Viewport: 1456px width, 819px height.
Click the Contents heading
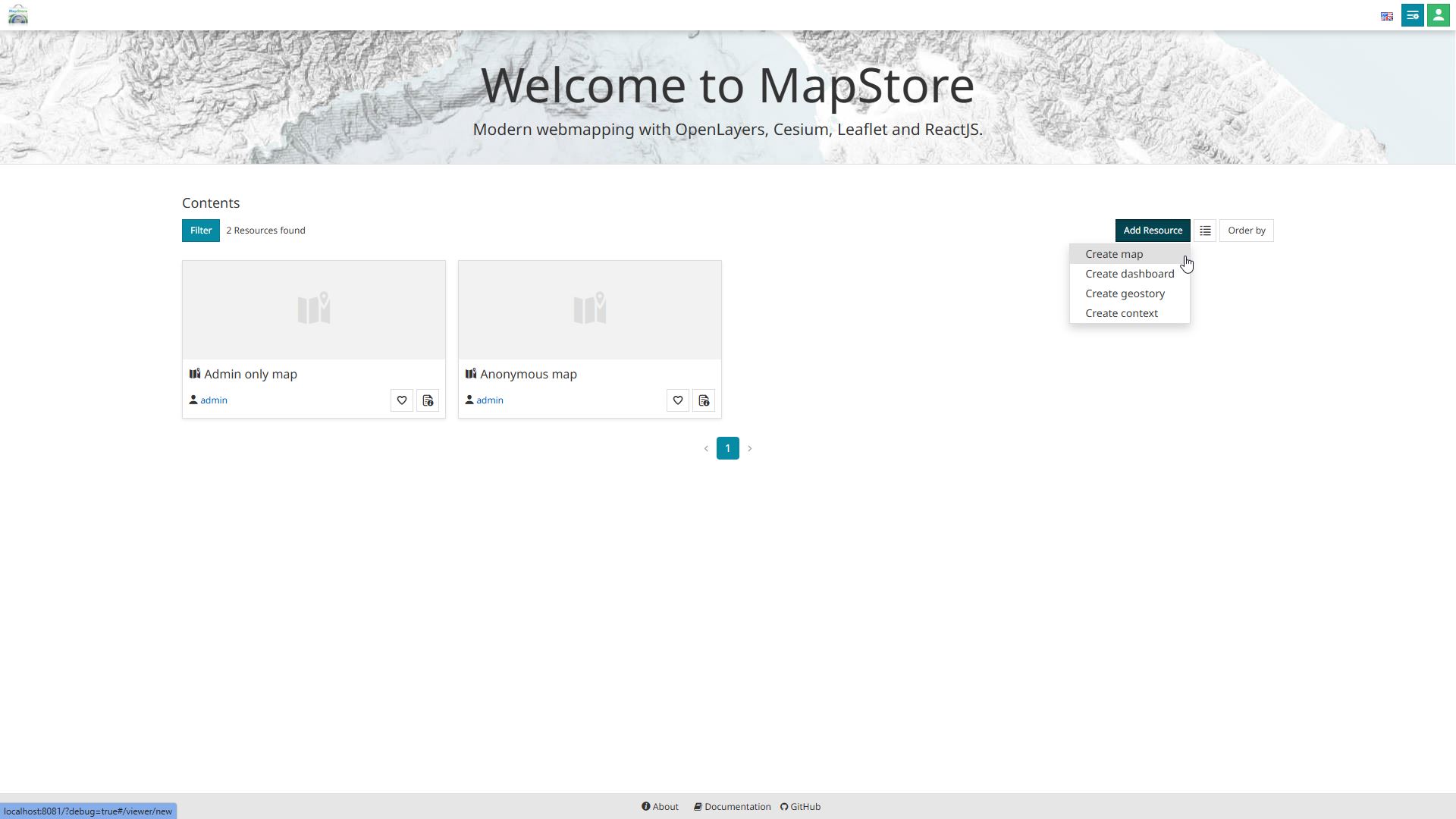(211, 203)
